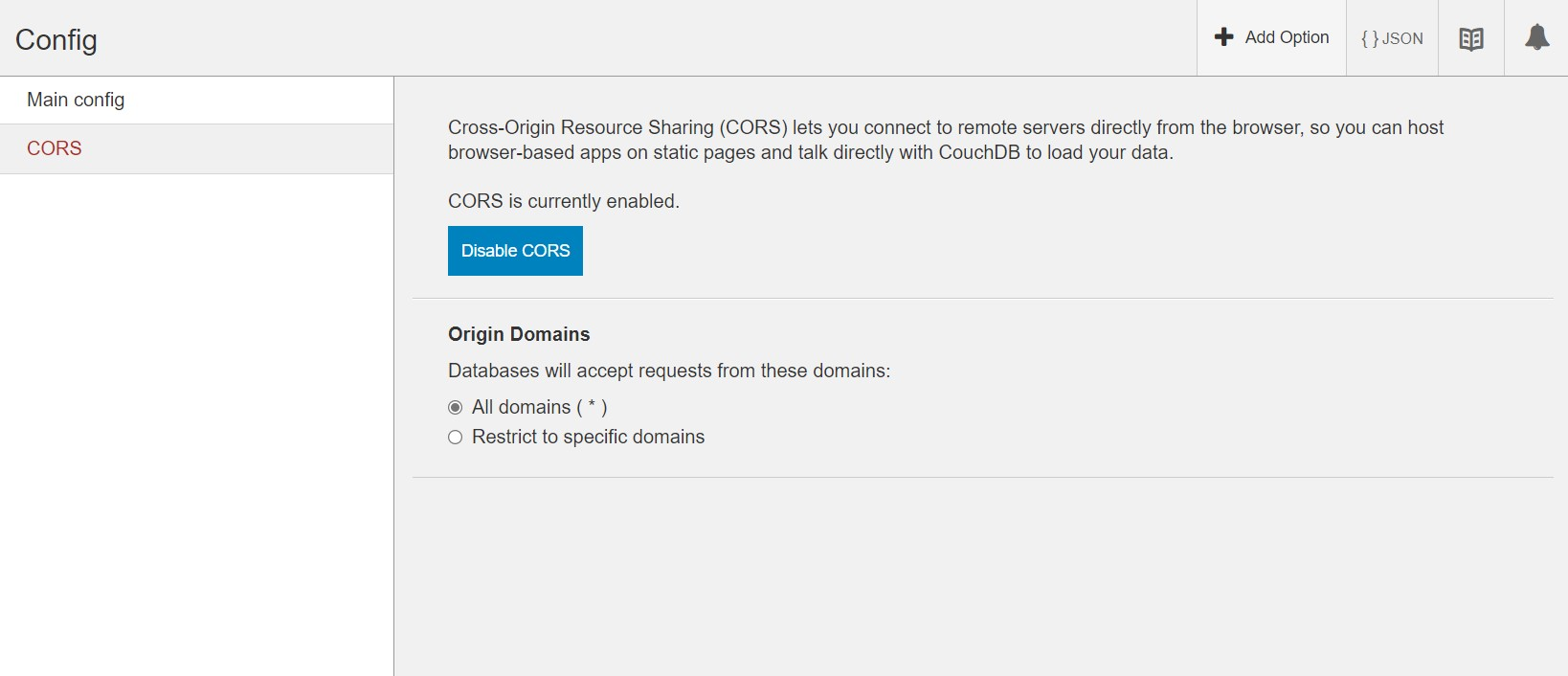Click the Add Option text button
1568x676 pixels.
point(1287,37)
